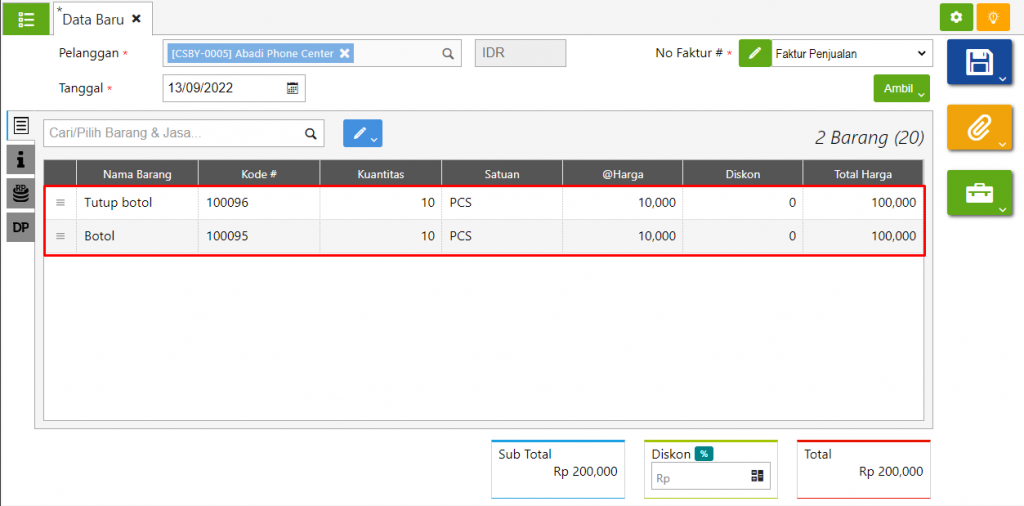This screenshot has height=506, width=1024.
Task: Click the Total Rp 200,000 box
Action: coord(863,469)
